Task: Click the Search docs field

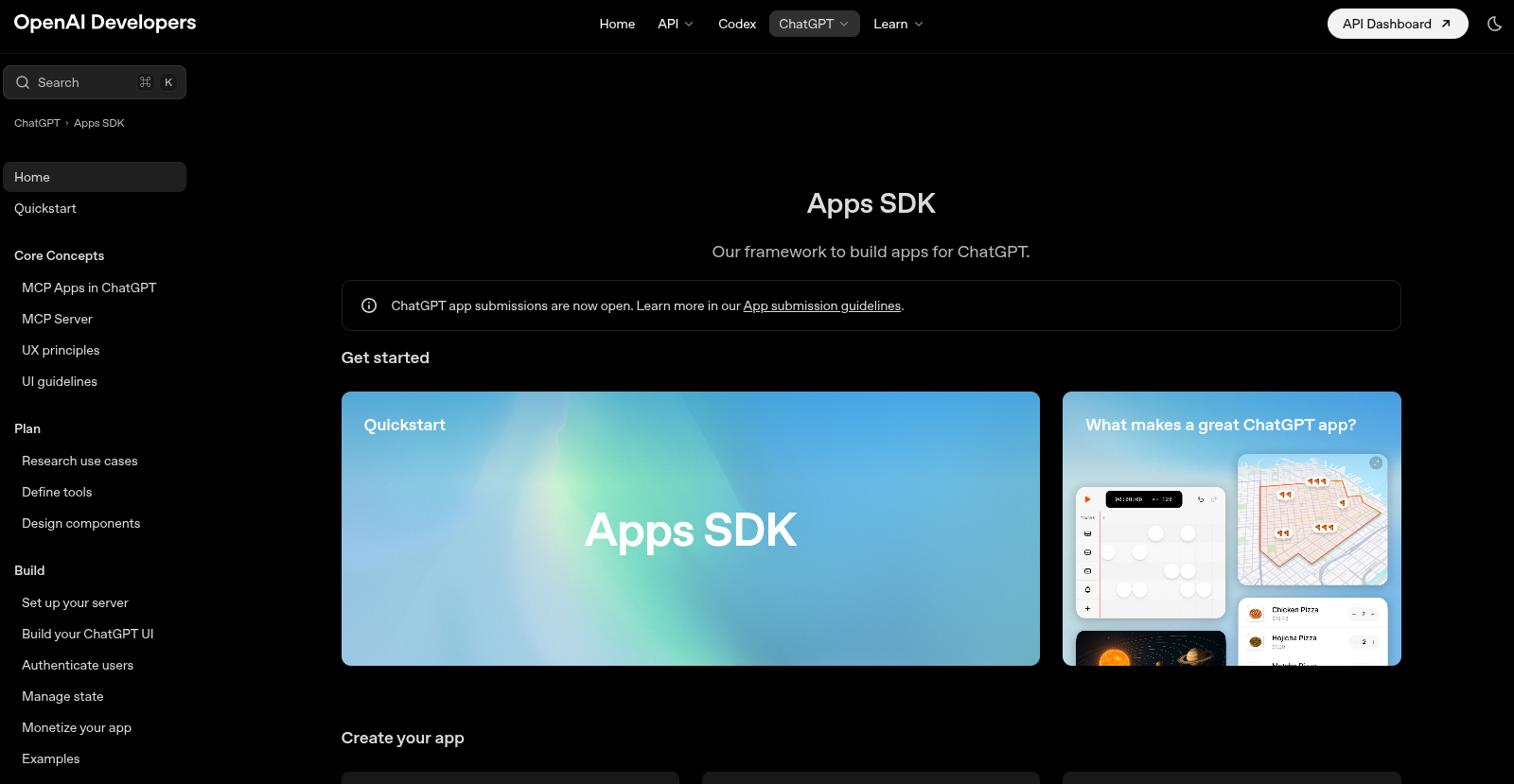Action: (95, 82)
